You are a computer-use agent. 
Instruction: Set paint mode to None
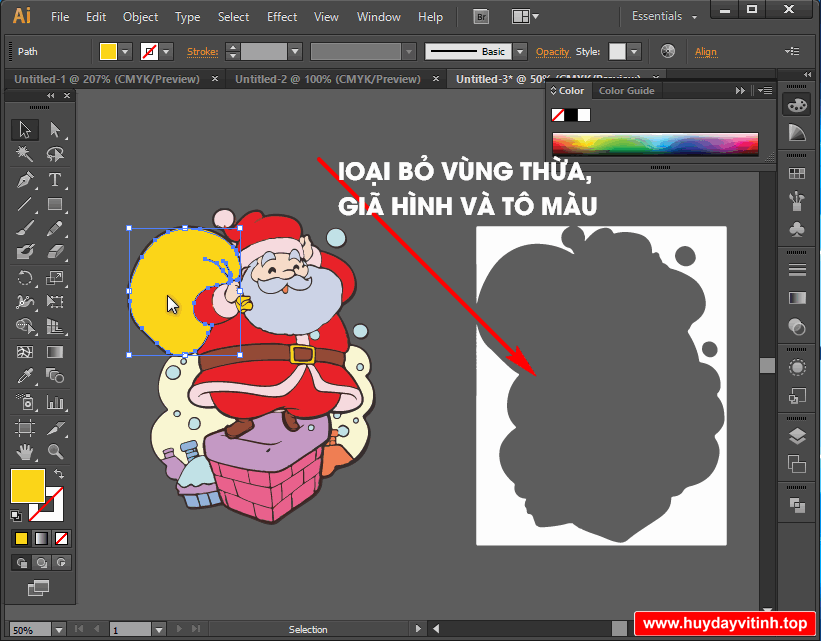click(x=61, y=538)
